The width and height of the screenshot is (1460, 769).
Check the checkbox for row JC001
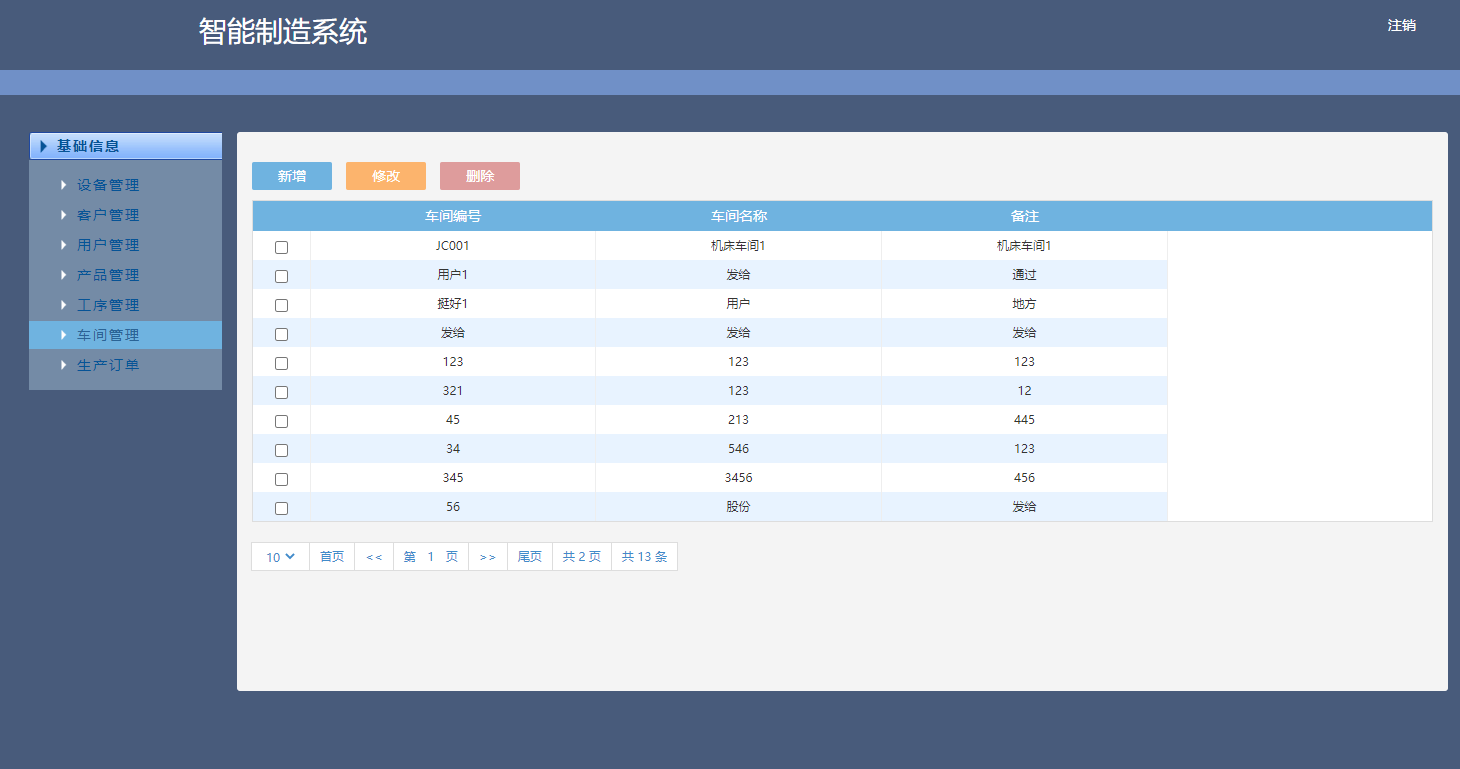tap(281, 247)
